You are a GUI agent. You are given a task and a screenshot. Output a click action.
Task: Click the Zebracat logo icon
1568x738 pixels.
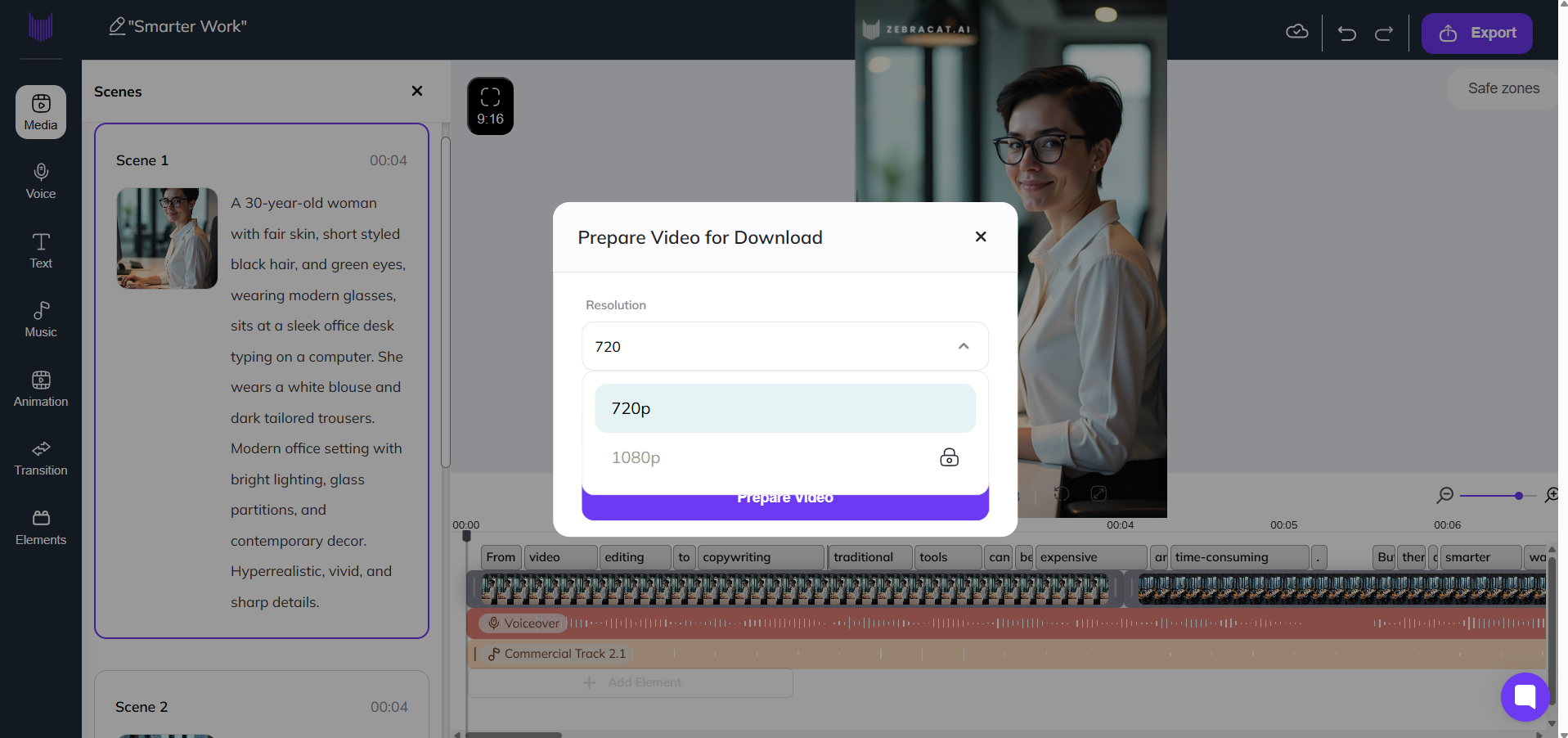(40, 27)
